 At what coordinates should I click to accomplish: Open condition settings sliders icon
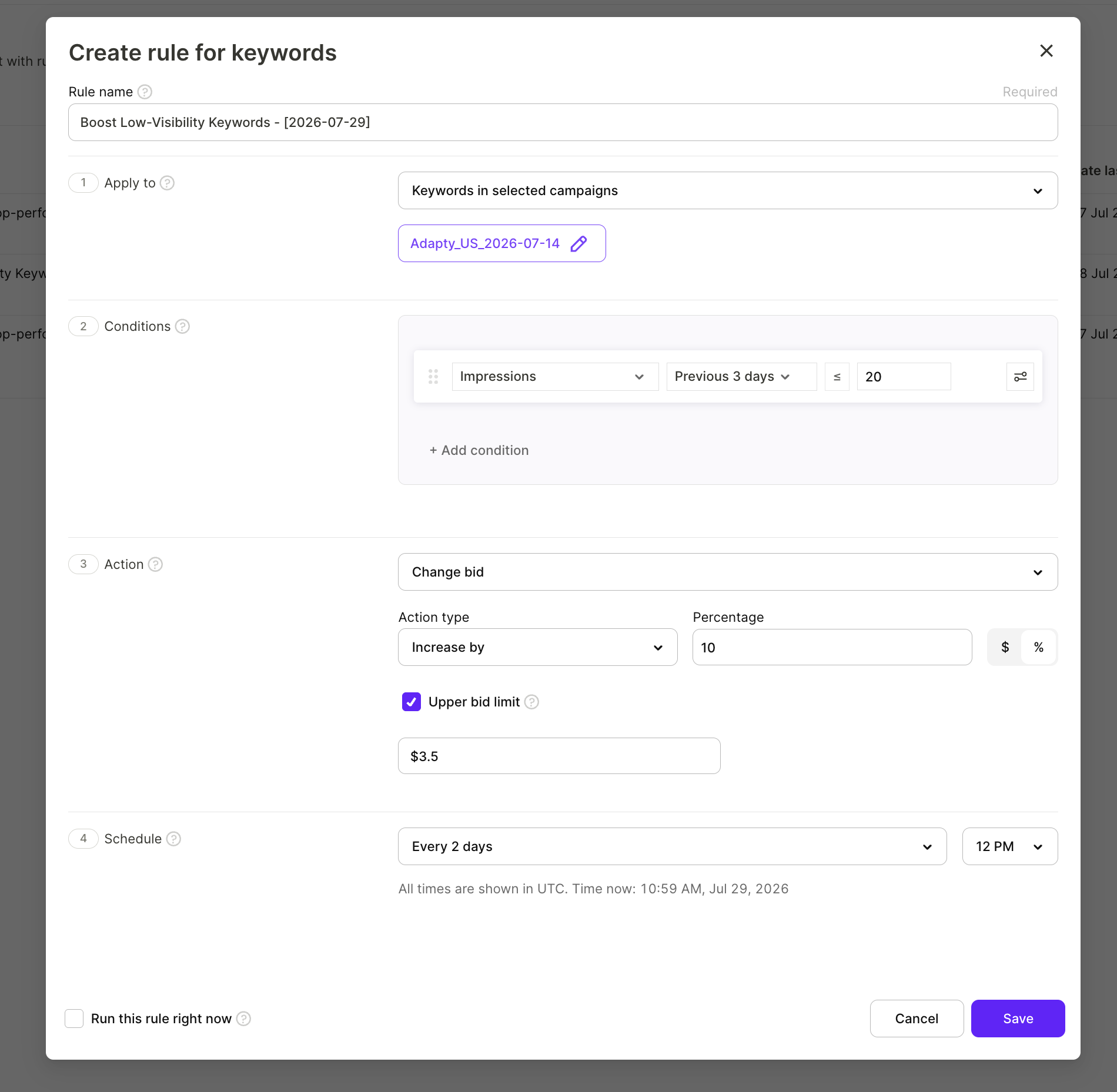coord(1020,377)
